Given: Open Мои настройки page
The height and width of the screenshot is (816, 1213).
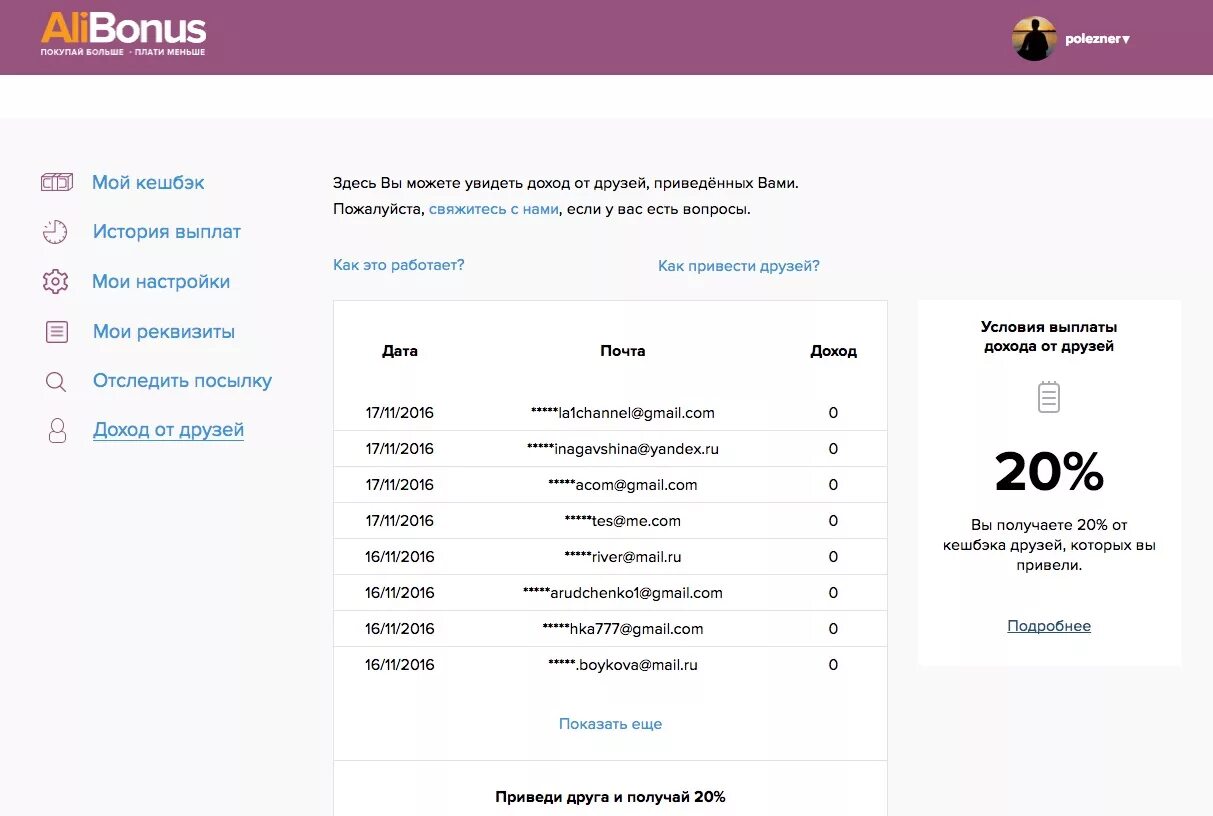Looking at the screenshot, I should [161, 282].
